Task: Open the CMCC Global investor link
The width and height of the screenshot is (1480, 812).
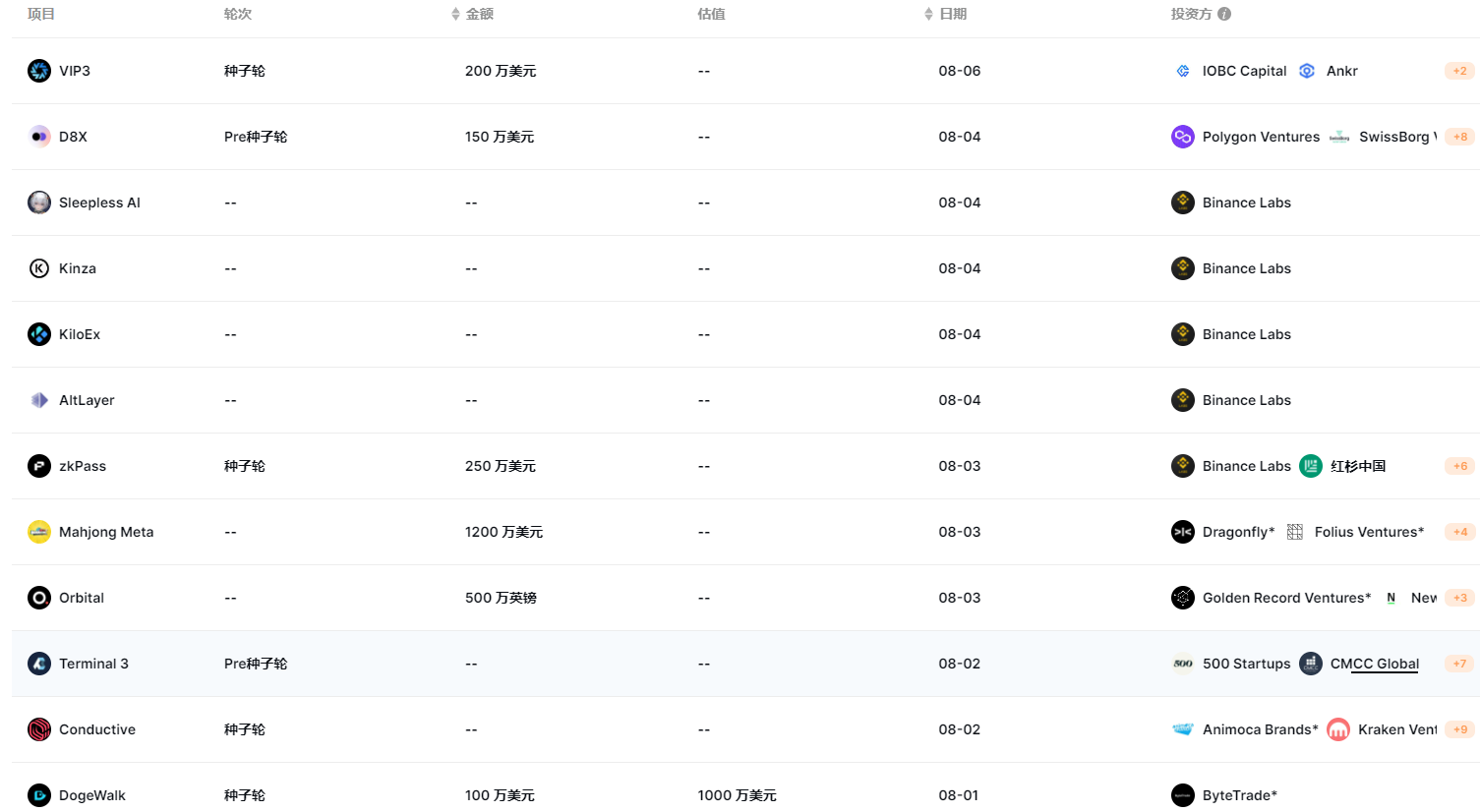Action: coord(1374,664)
